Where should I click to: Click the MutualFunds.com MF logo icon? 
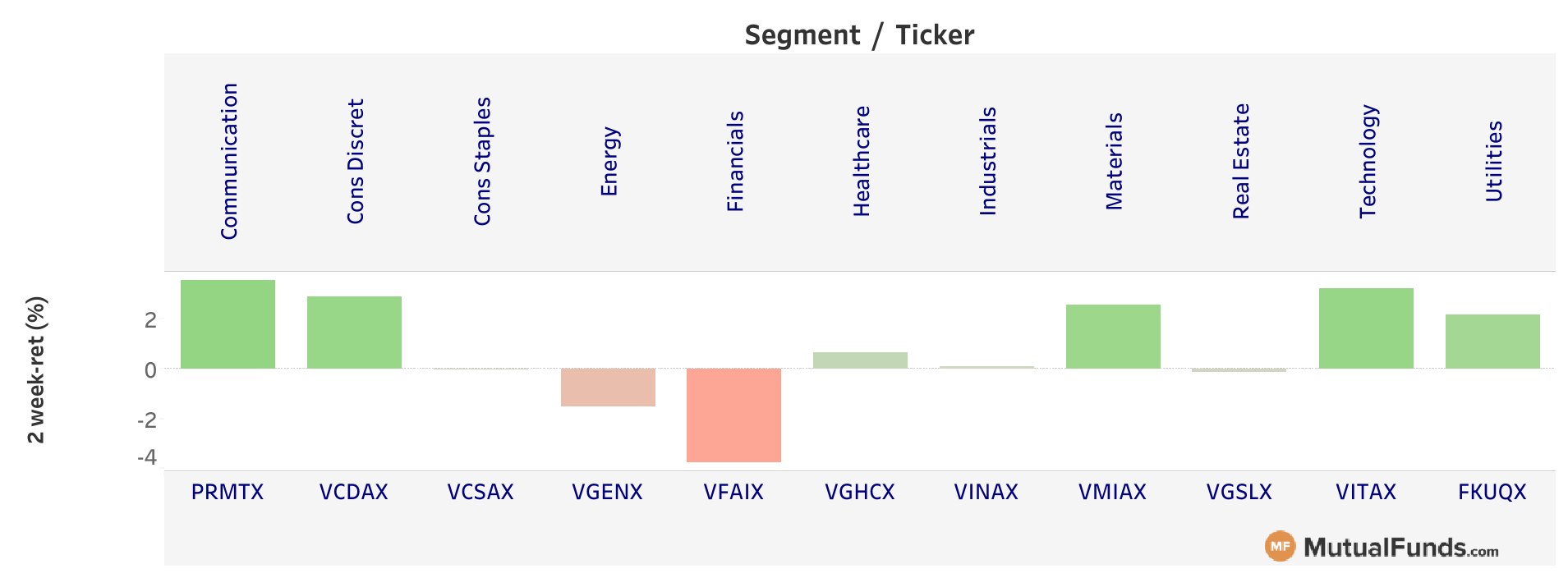tap(1280, 547)
